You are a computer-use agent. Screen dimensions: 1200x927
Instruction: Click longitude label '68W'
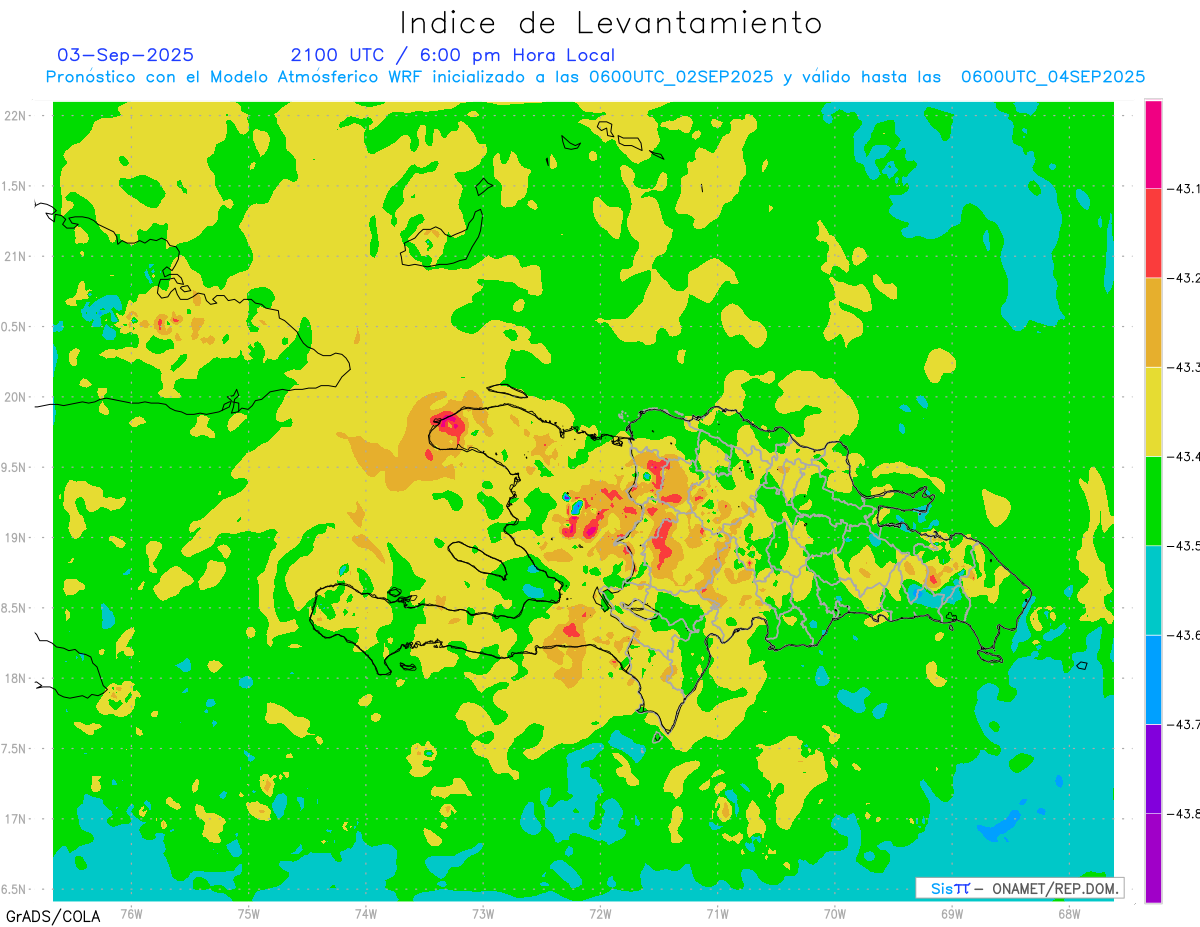(x=1069, y=914)
